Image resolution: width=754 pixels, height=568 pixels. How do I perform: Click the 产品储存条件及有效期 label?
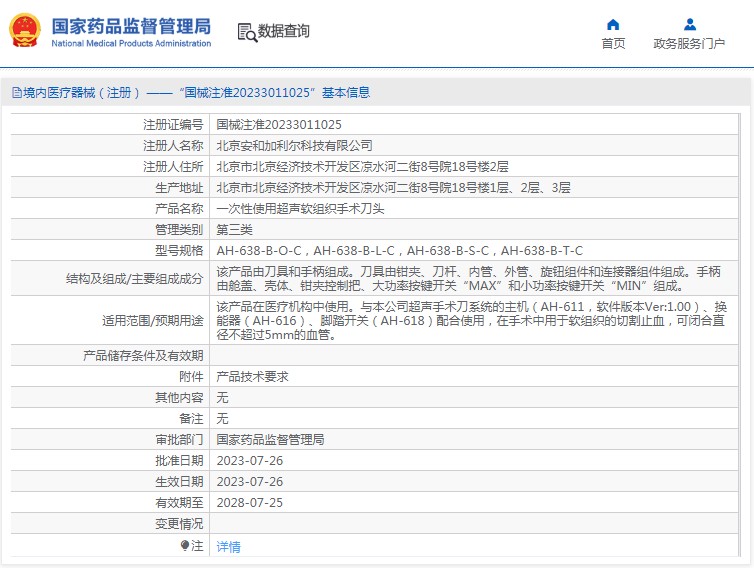pyautogui.click(x=143, y=355)
